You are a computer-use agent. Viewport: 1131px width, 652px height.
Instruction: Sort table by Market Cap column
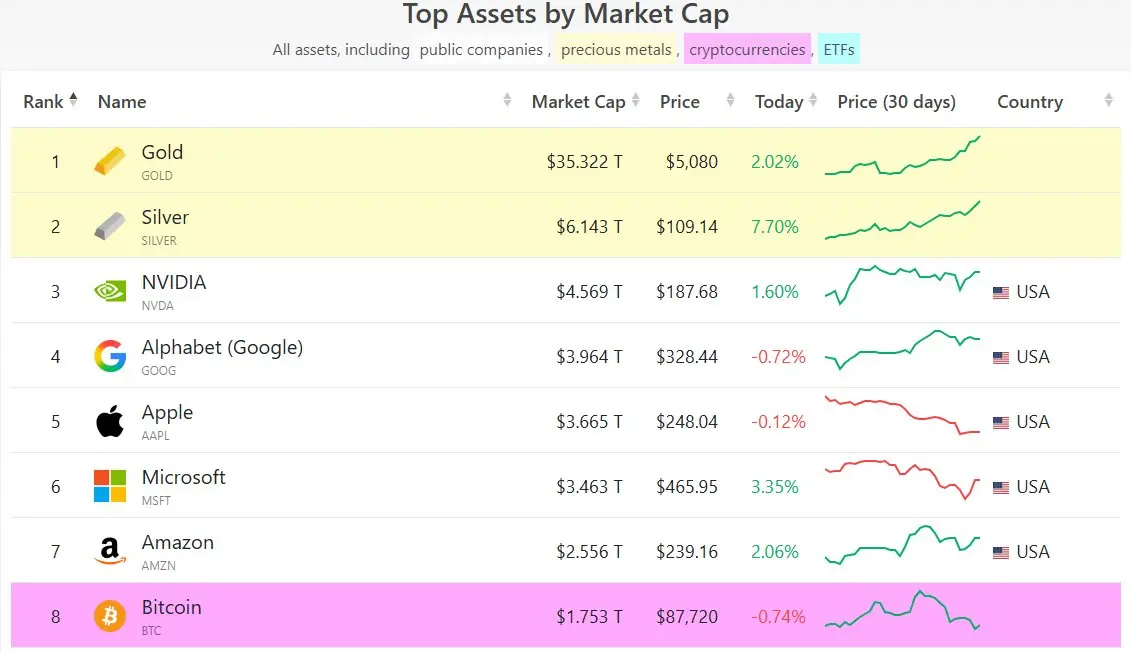tap(578, 101)
